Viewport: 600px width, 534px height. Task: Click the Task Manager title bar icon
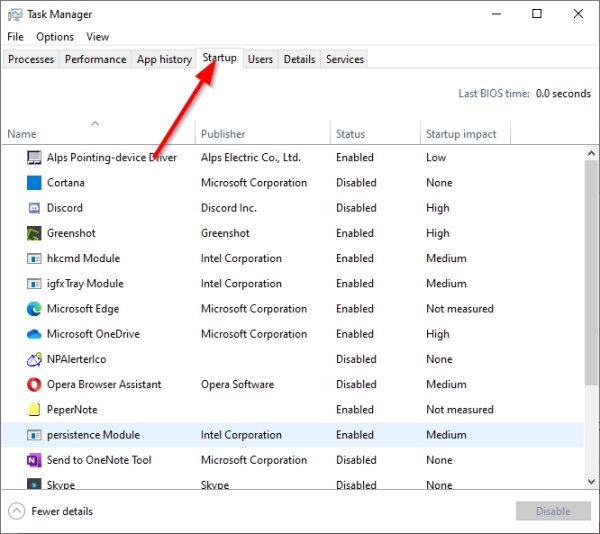coord(15,15)
